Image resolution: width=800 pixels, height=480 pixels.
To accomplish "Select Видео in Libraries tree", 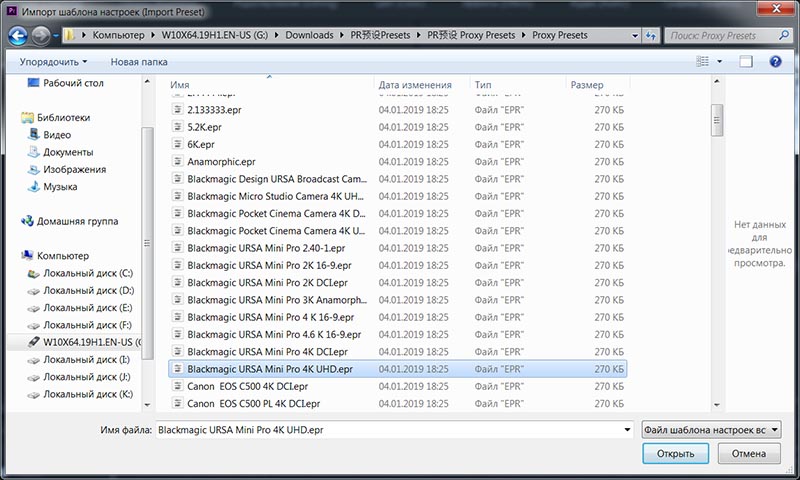I will pos(57,135).
